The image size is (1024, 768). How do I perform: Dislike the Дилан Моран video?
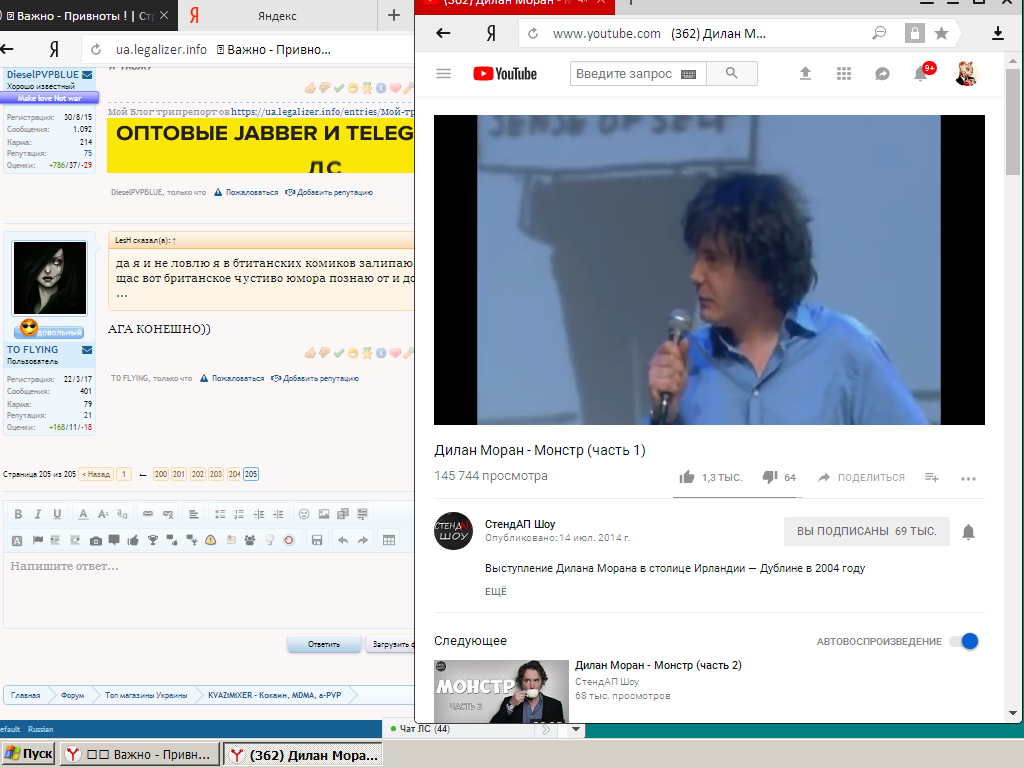[x=770, y=477]
